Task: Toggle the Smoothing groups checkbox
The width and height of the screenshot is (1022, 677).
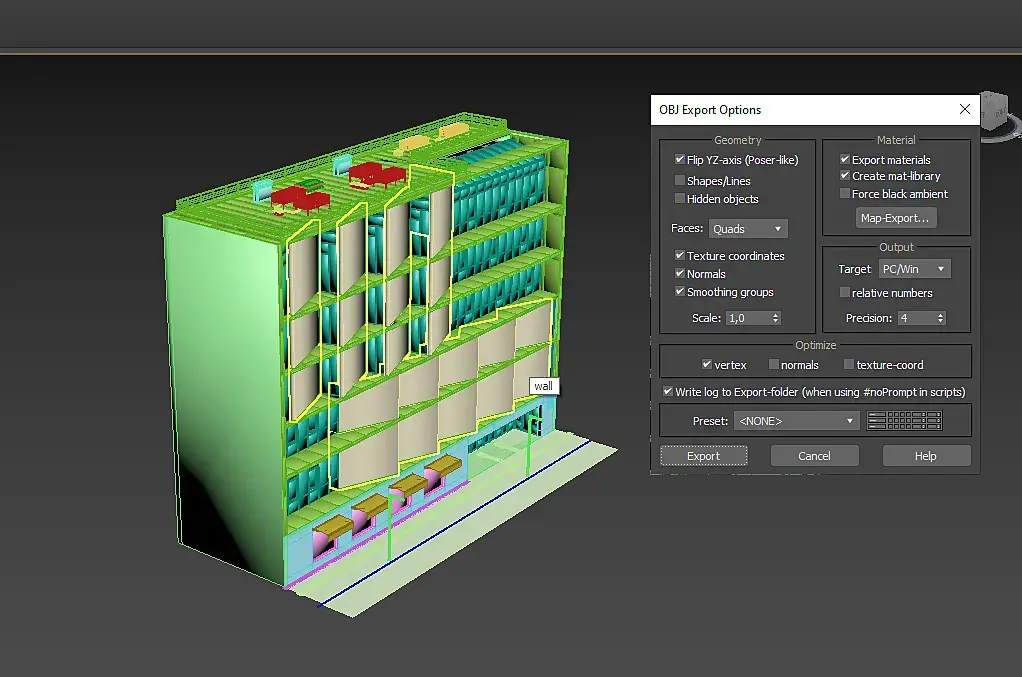Action: click(x=680, y=292)
